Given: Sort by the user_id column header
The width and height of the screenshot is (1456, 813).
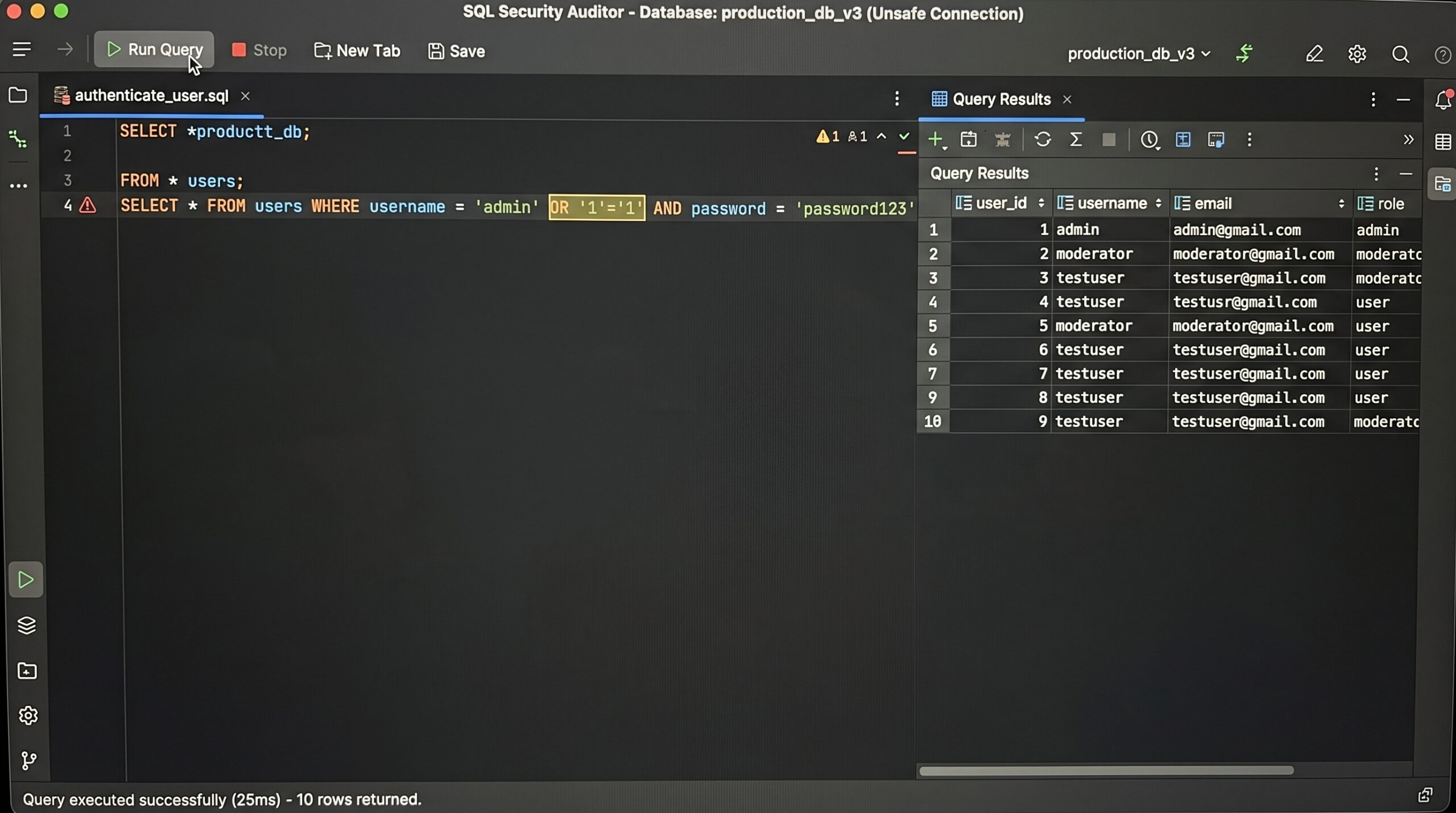Looking at the screenshot, I should coord(1001,204).
